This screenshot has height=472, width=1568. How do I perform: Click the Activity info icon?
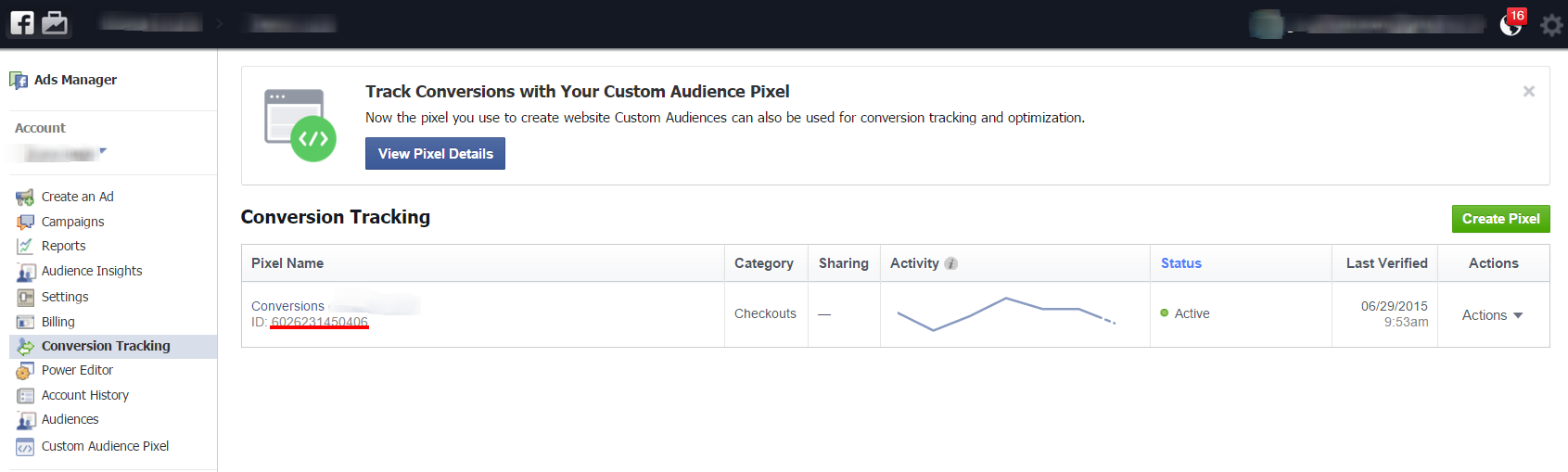pyautogui.click(x=950, y=264)
